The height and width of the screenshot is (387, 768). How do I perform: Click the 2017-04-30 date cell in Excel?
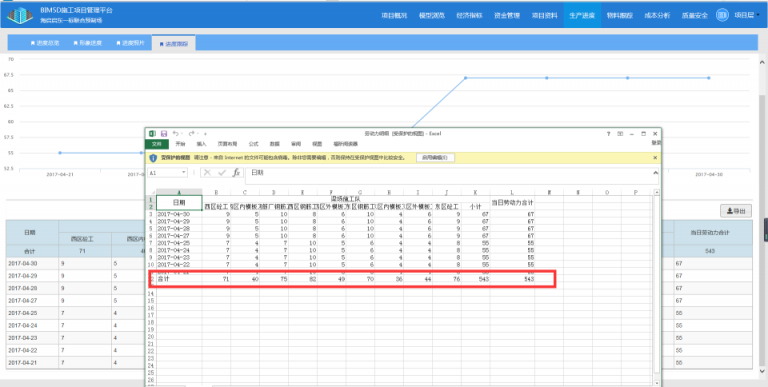179,214
